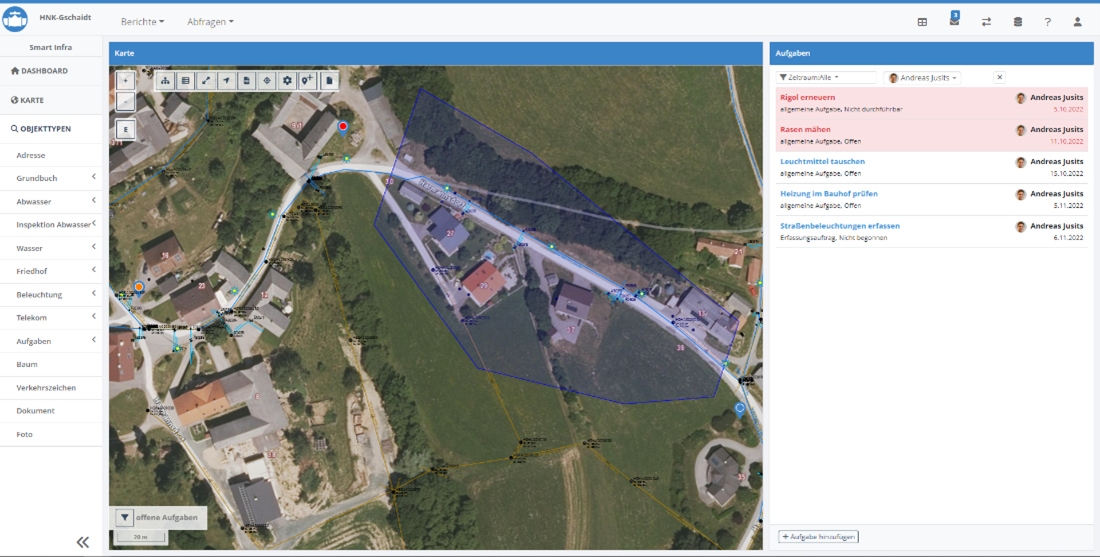Image resolution: width=1100 pixels, height=557 pixels.
Task: Select the crosshair target tool on the map
Action: 267,81
